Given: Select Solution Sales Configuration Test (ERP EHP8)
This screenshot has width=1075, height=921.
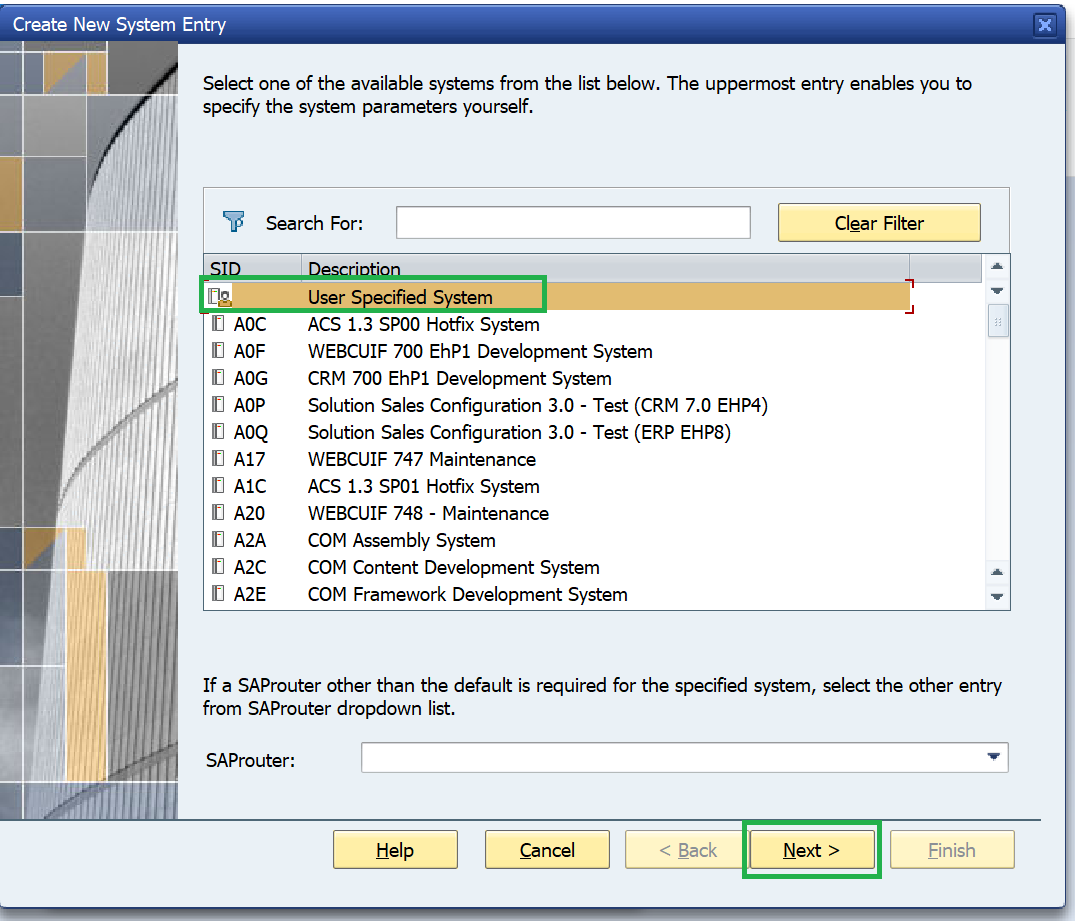Looking at the screenshot, I should tap(519, 432).
